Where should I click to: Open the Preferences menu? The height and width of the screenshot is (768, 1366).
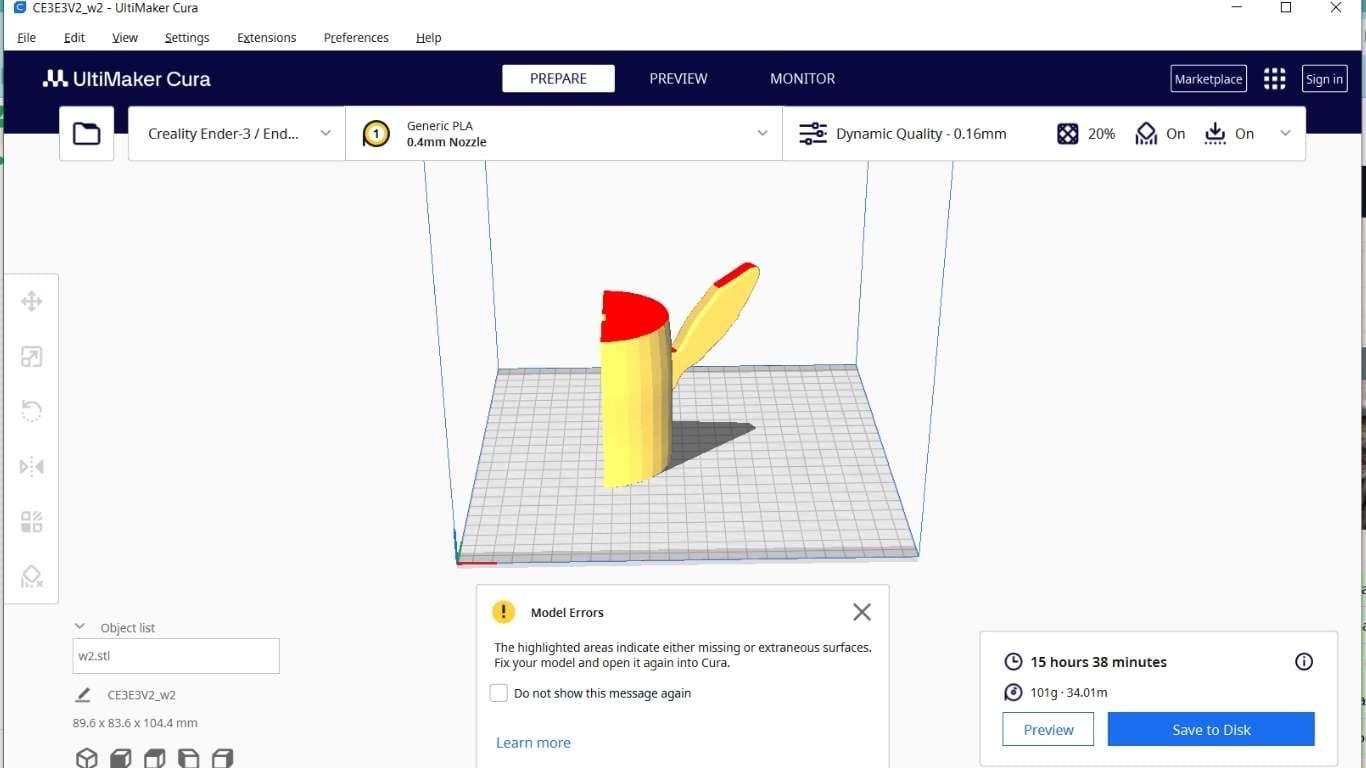[x=356, y=38]
